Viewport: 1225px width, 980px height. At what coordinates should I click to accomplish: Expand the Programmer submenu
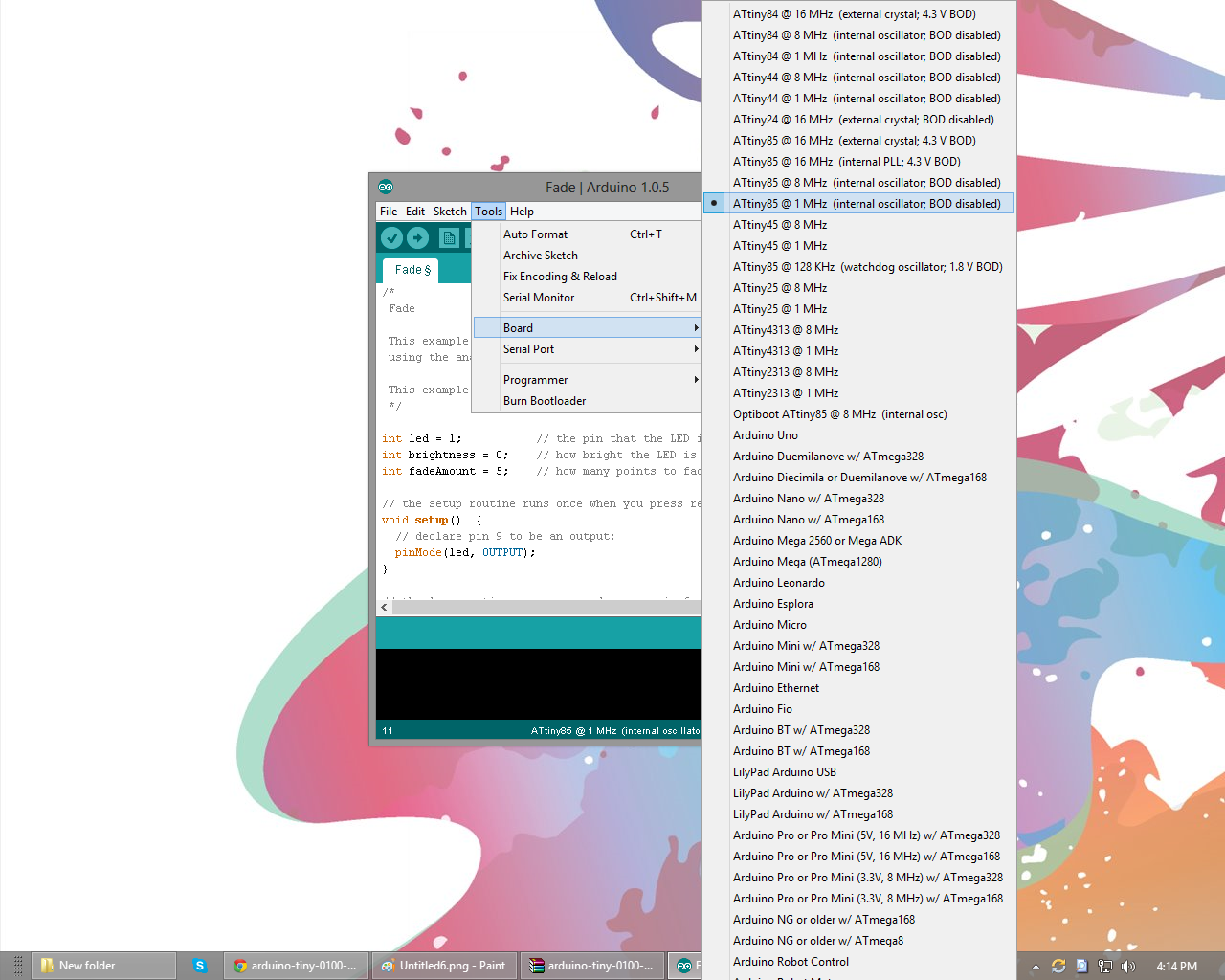588,380
